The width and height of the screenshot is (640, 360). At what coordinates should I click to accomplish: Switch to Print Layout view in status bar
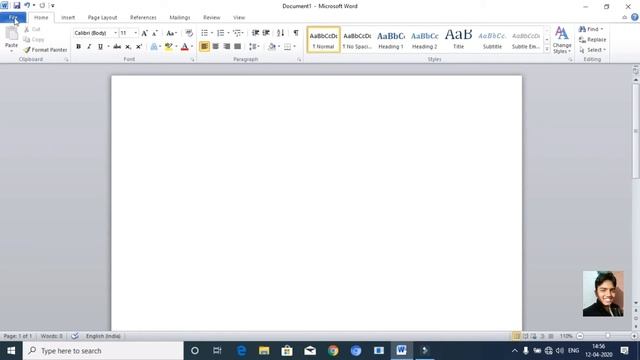pos(516,336)
